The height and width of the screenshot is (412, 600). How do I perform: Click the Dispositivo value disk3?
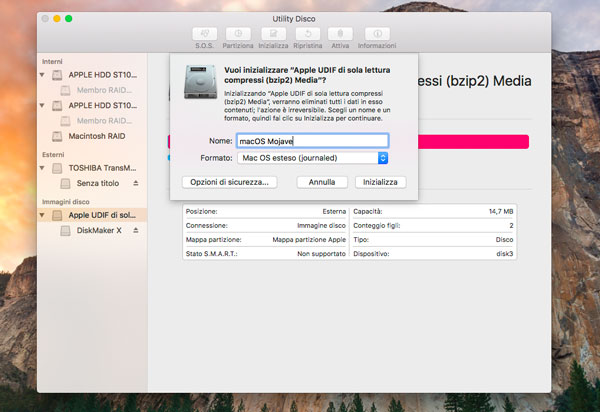click(505, 254)
